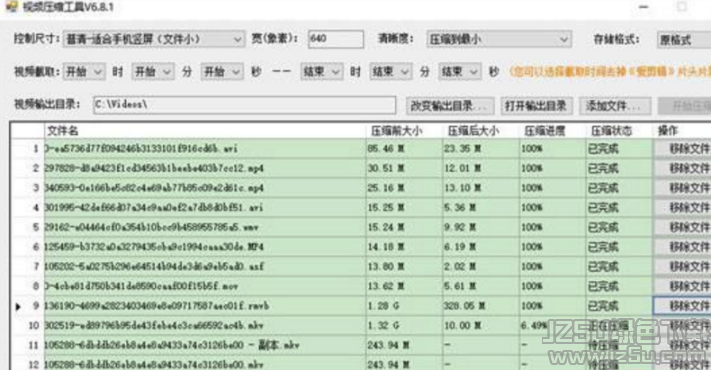Click the 文件名 column header
The width and height of the screenshot is (712, 370).
(x=205, y=131)
